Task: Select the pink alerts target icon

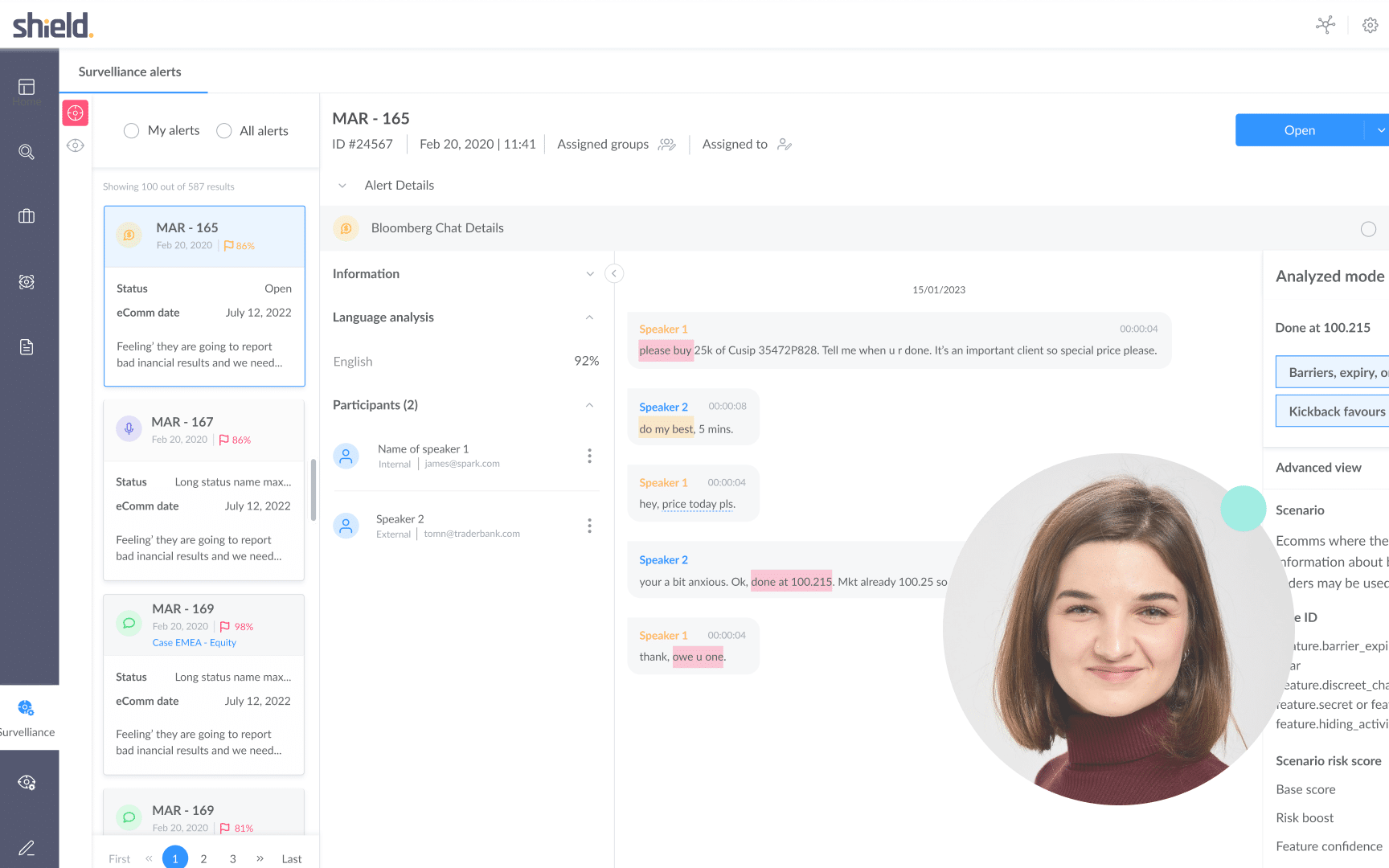Action: (76, 113)
